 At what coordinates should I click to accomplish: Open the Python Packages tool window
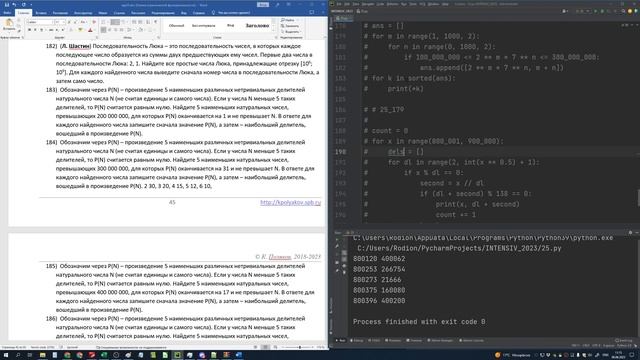tap(441, 340)
